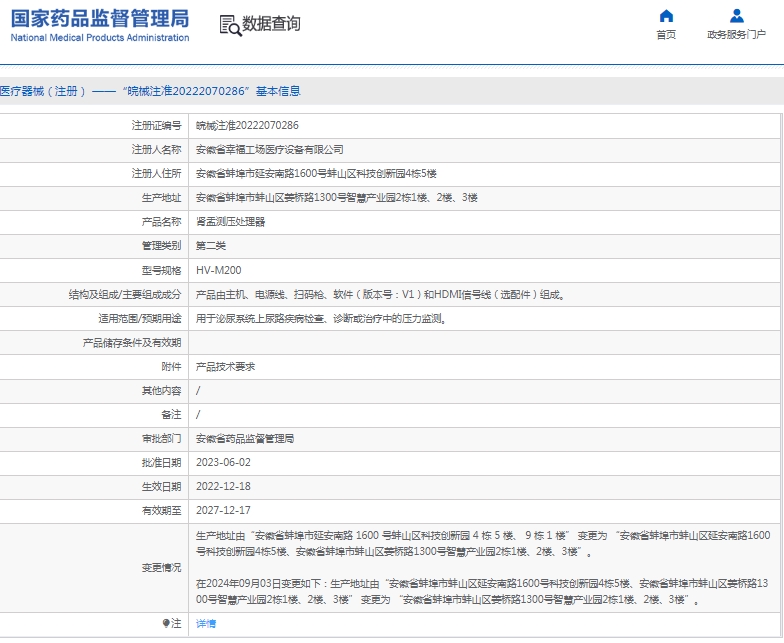Click effective date 2022-12-18

pos(223,486)
